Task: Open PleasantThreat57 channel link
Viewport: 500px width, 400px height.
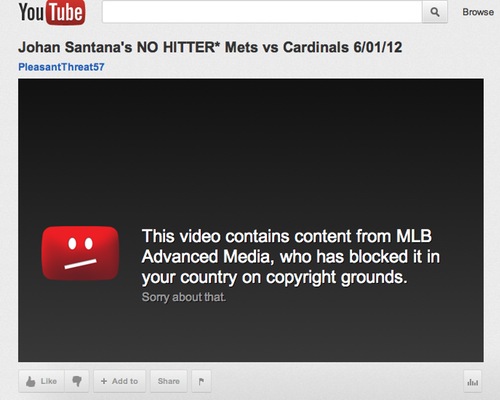Action: [x=61, y=67]
